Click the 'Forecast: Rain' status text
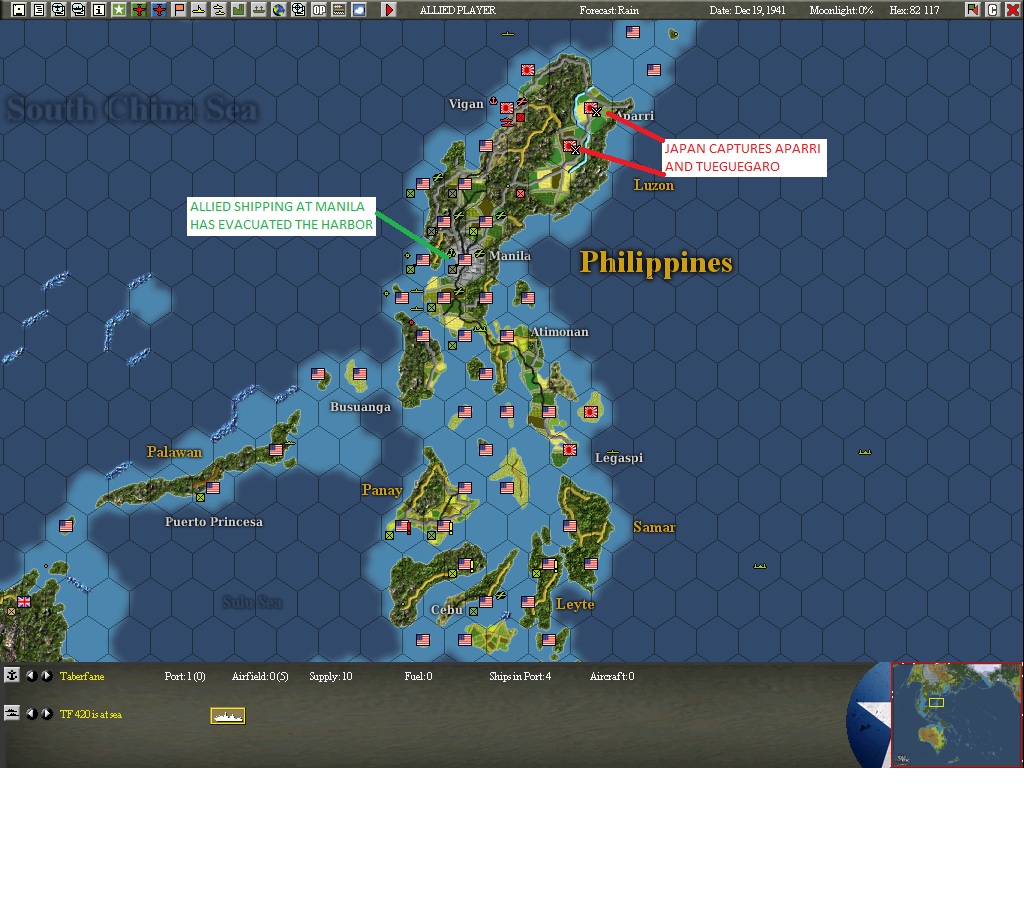This screenshot has width=1024, height=898. click(x=609, y=10)
